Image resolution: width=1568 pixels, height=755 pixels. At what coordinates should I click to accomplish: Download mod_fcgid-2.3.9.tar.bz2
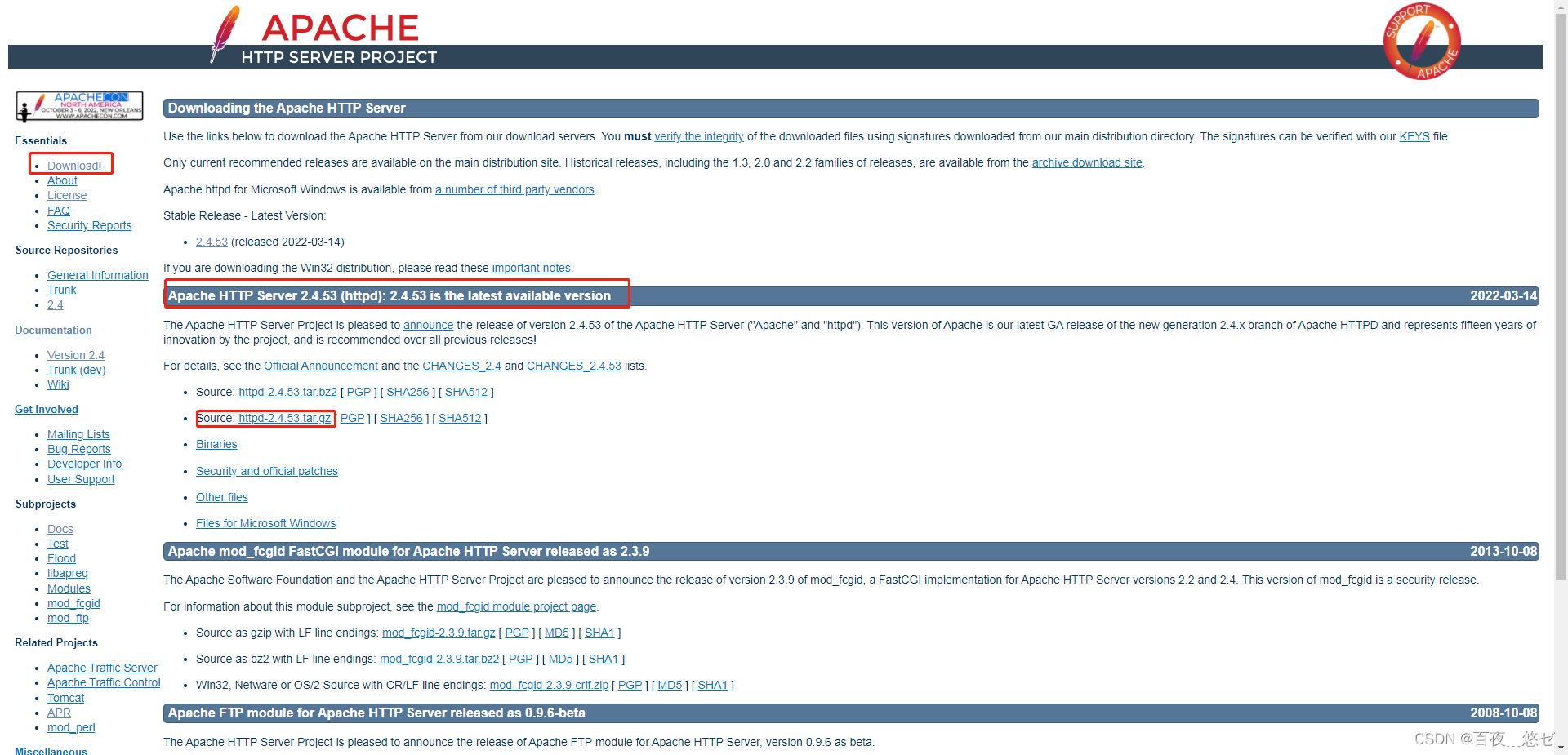pyautogui.click(x=439, y=659)
